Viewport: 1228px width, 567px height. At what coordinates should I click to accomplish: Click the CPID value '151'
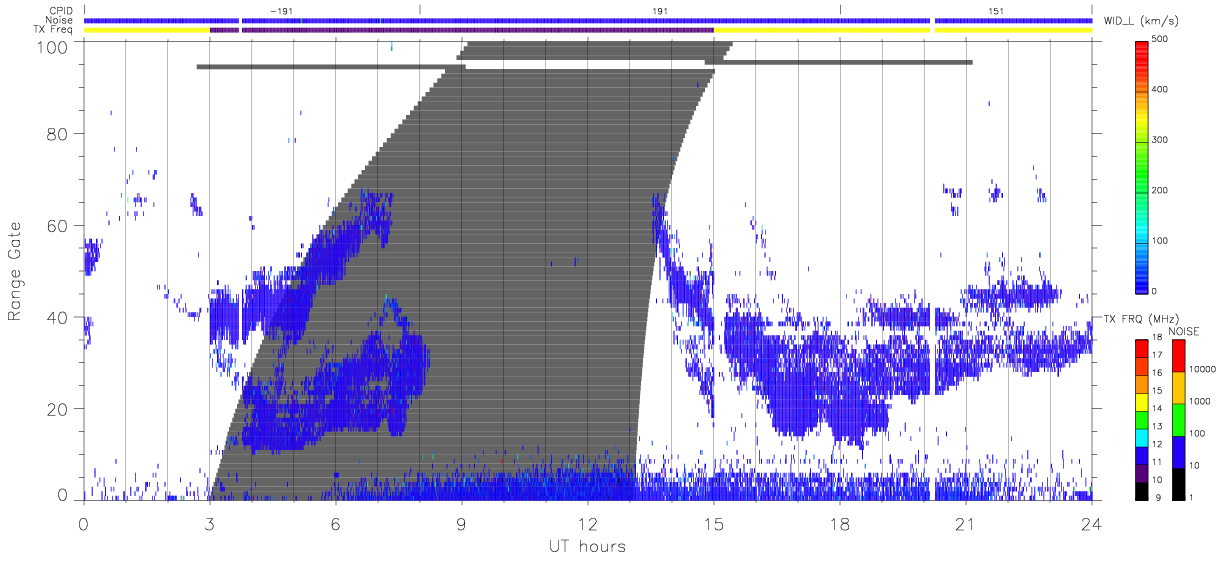[x=996, y=10]
